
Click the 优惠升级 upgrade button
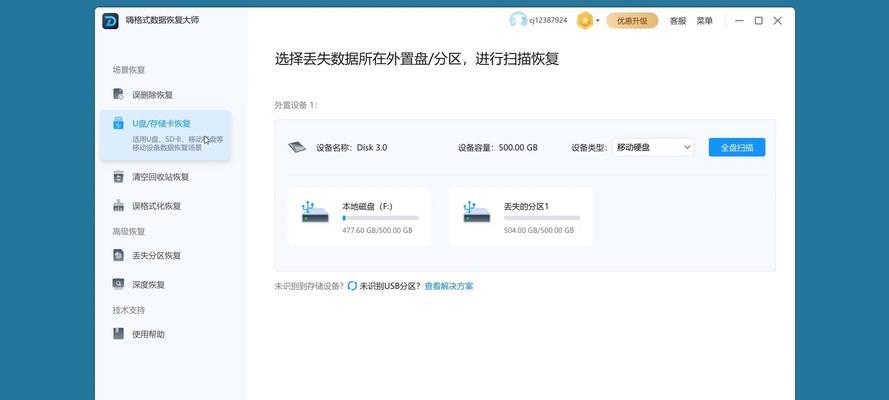[x=632, y=20]
